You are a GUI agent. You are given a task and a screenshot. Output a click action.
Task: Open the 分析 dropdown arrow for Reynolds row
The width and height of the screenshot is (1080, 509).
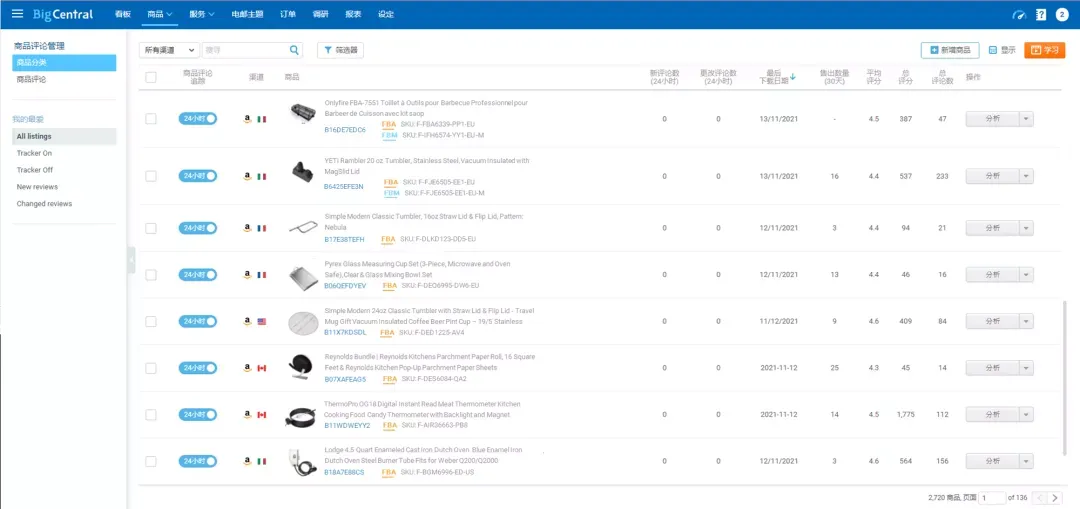pyautogui.click(x=1026, y=368)
